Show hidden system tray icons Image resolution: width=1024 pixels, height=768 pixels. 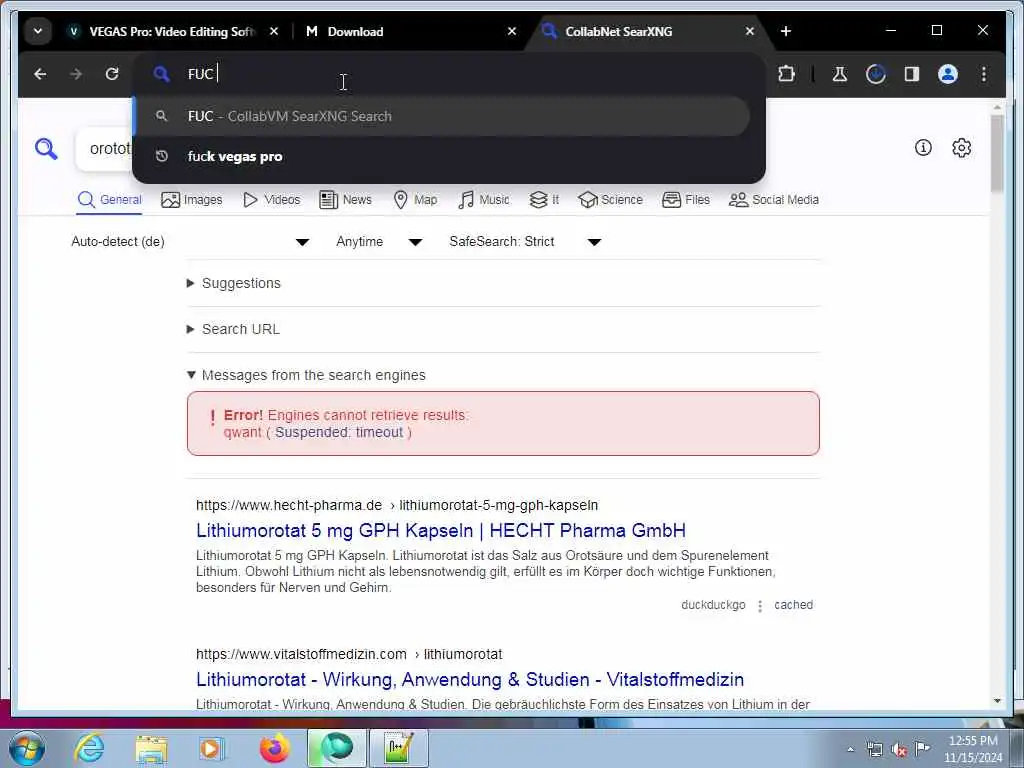(850, 750)
